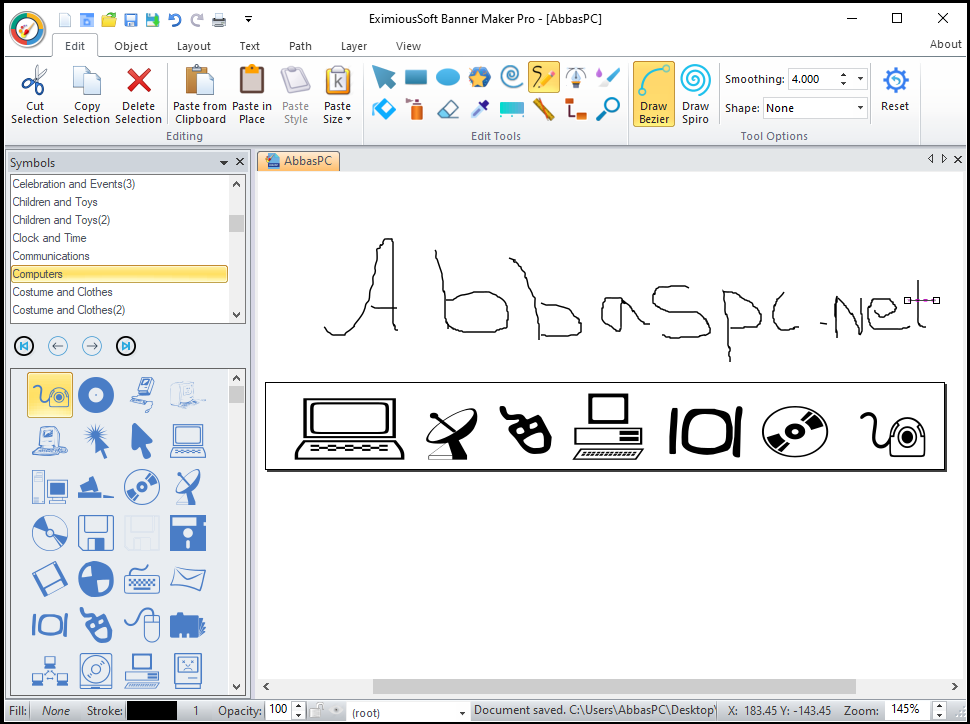Screen dimensions: 970x724
Task: Open the Path ribbon tab
Action: 300,46
